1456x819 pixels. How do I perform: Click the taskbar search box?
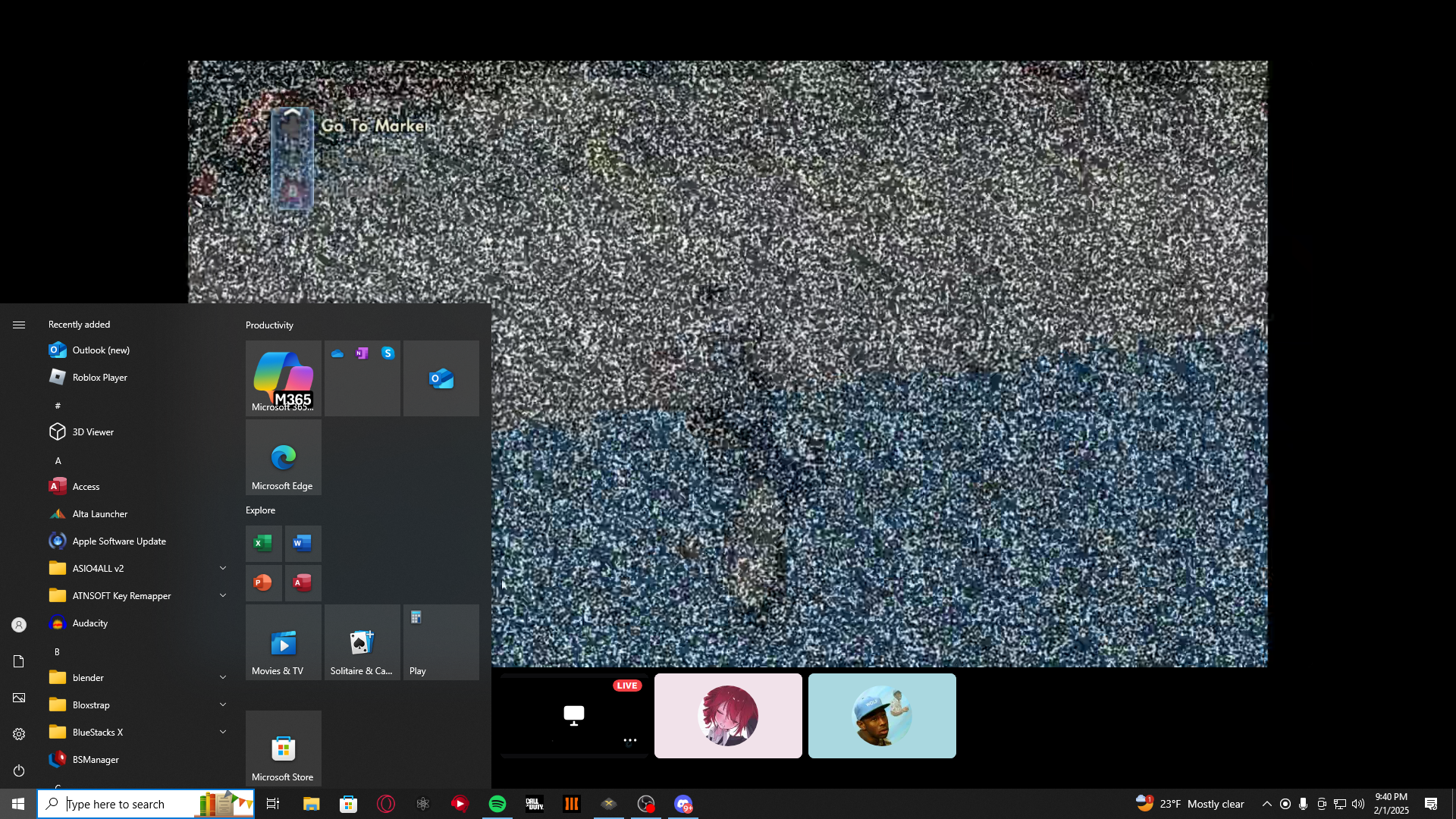(x=129, y=804)
